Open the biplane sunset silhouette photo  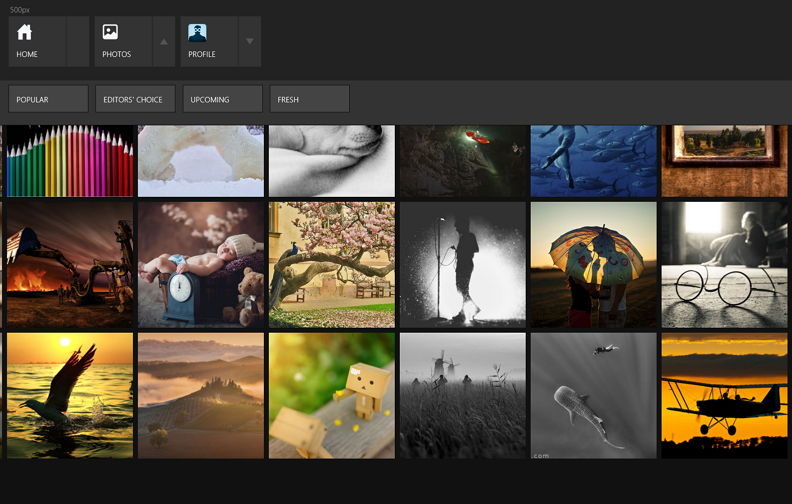click(725, 395)
